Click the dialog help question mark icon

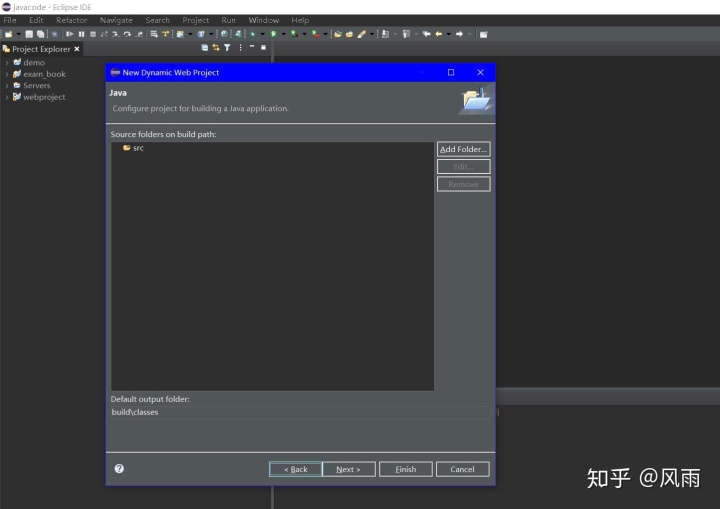[119, 469]
